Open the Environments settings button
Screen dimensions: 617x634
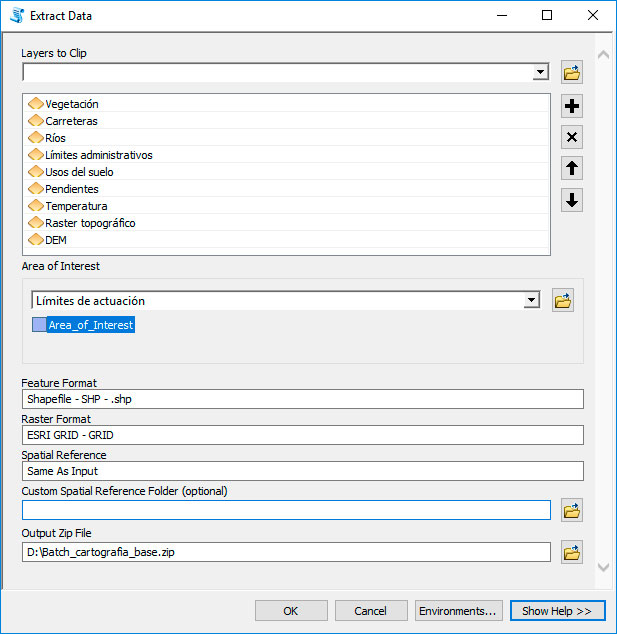(x=458, y=611)
